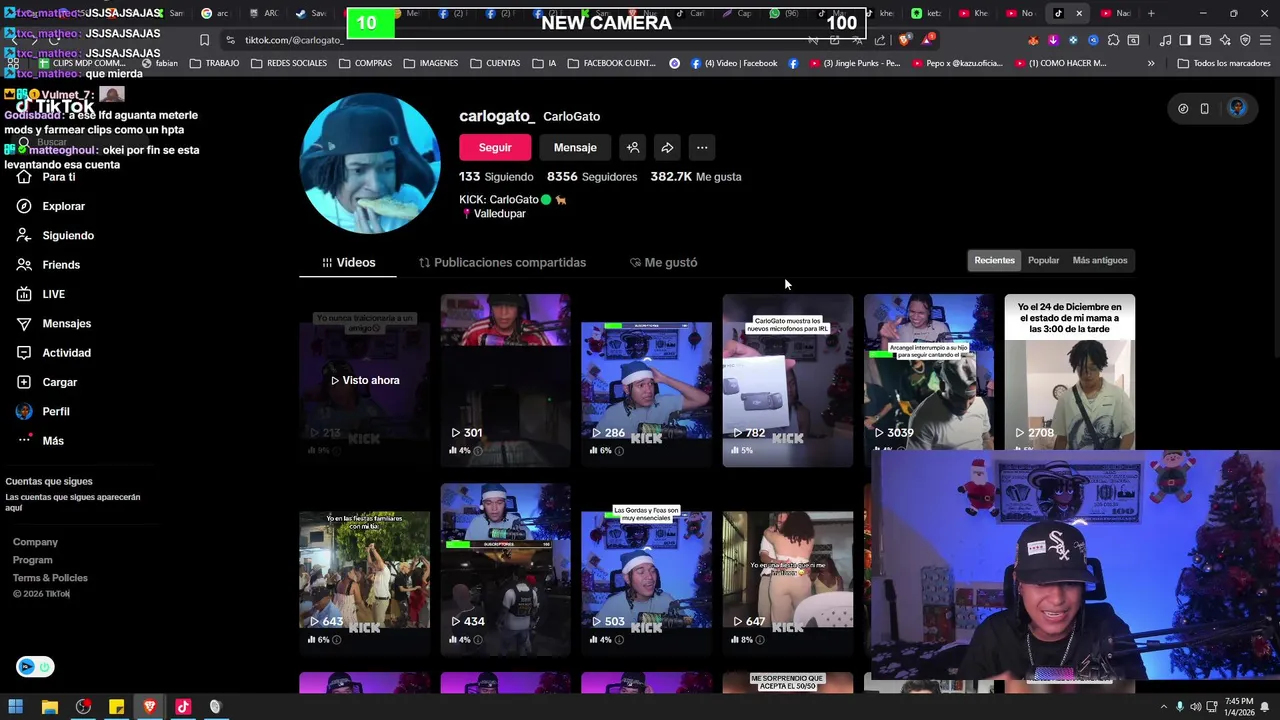
Task: Open new browser tab plus button
Action: [x=1151, y=13]
